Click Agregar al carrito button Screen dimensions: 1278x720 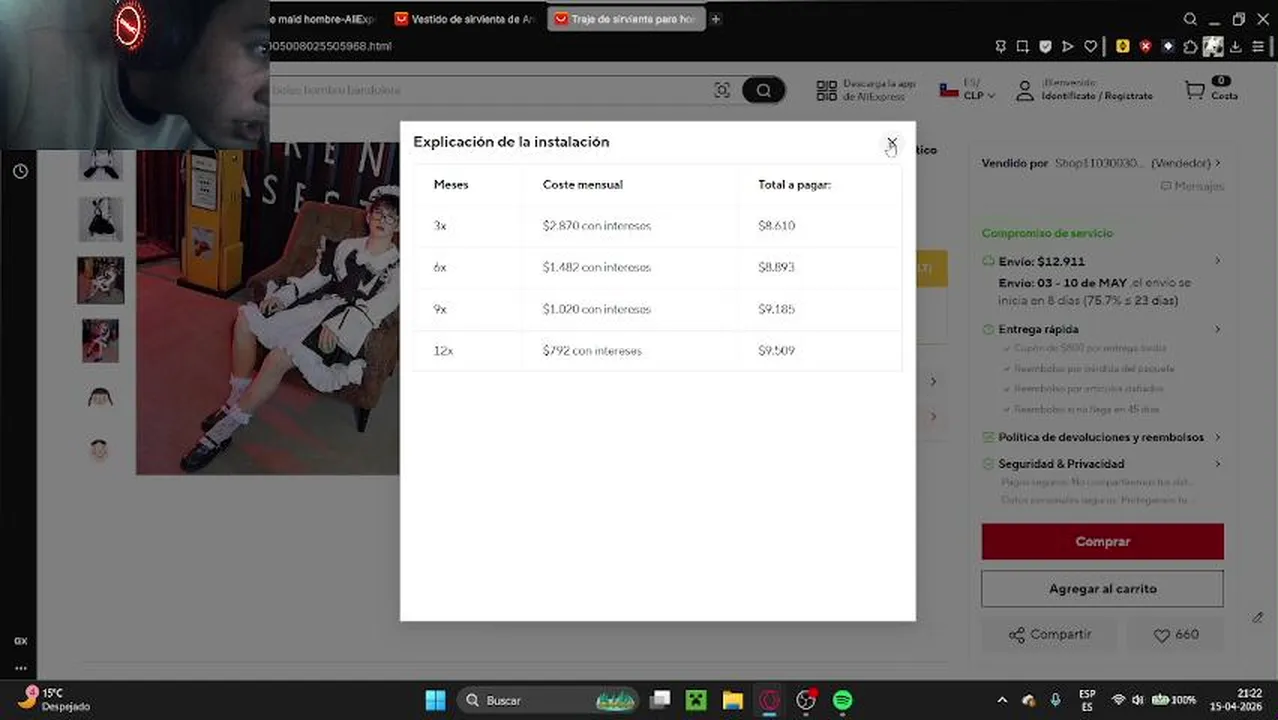click(x=1102, y=589)
